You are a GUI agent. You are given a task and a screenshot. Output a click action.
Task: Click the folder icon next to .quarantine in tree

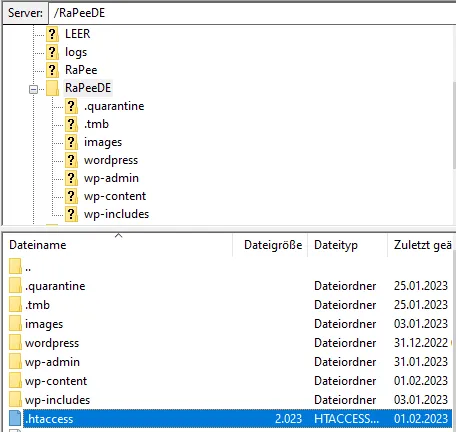pyautogui.click(x=71, y=106)
